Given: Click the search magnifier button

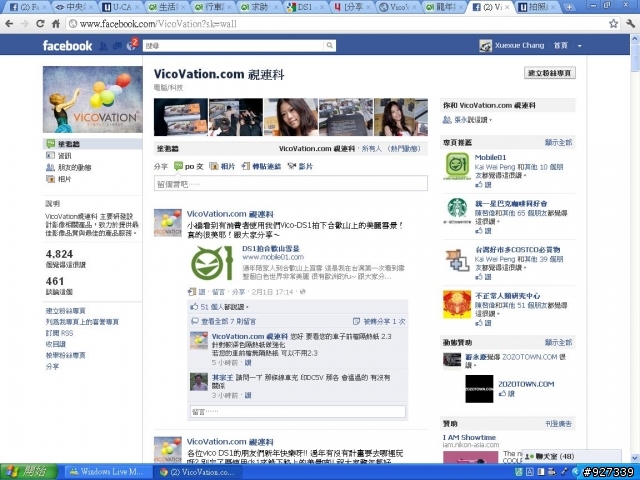Looking at the screenshot, I should click(329, 46).
